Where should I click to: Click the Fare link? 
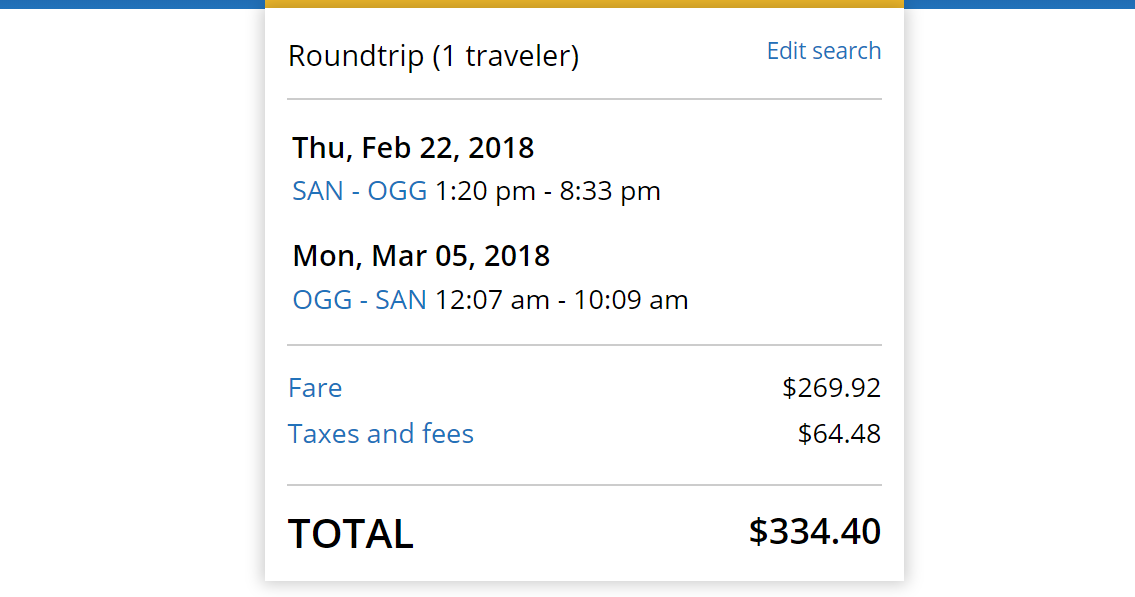click(x=315, y=388)
